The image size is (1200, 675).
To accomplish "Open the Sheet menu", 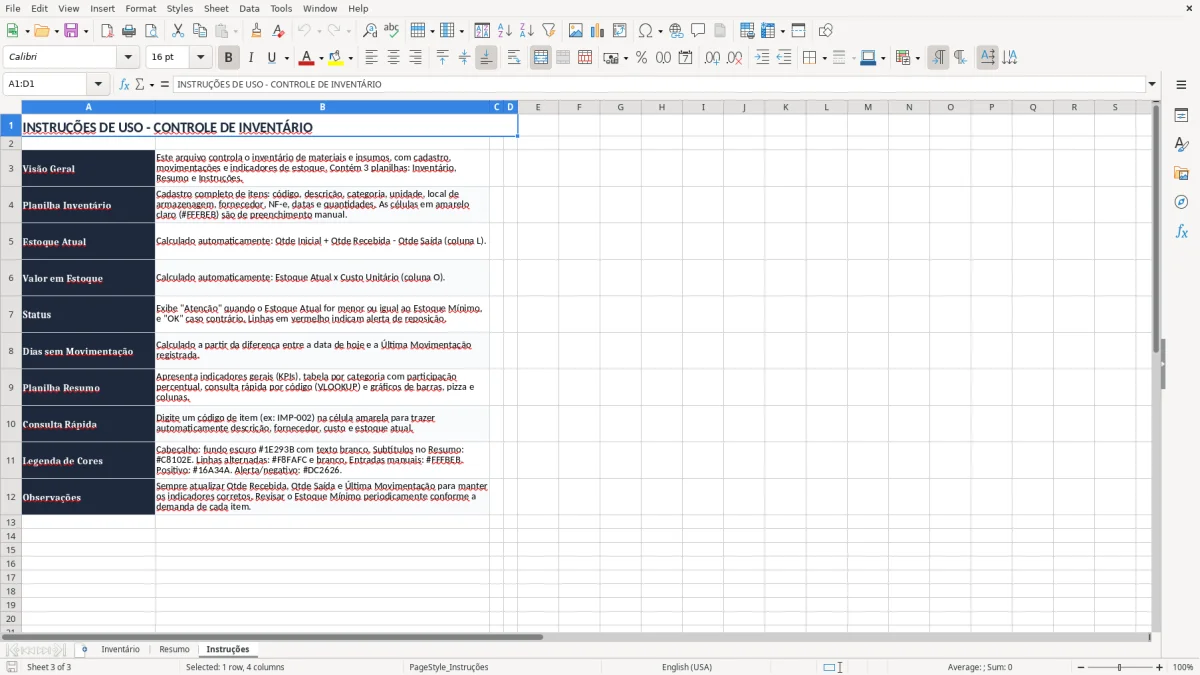I will 216,8.
